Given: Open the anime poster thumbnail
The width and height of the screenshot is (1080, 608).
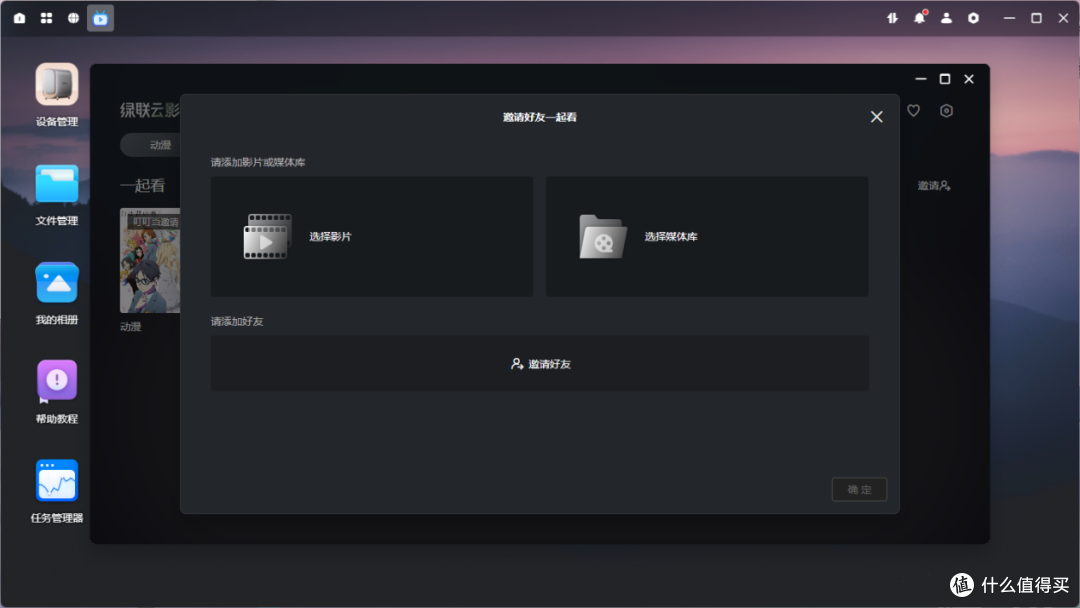Looking at the screenshot, I should (150, 260).
